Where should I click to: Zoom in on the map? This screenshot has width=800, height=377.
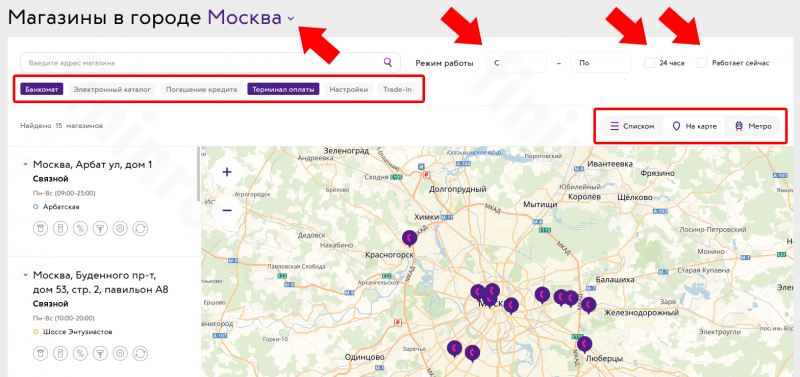point(227,172)
